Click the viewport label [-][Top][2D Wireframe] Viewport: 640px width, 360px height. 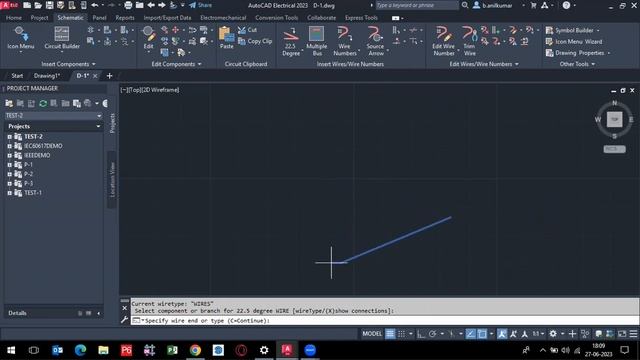tap(150, 90)
